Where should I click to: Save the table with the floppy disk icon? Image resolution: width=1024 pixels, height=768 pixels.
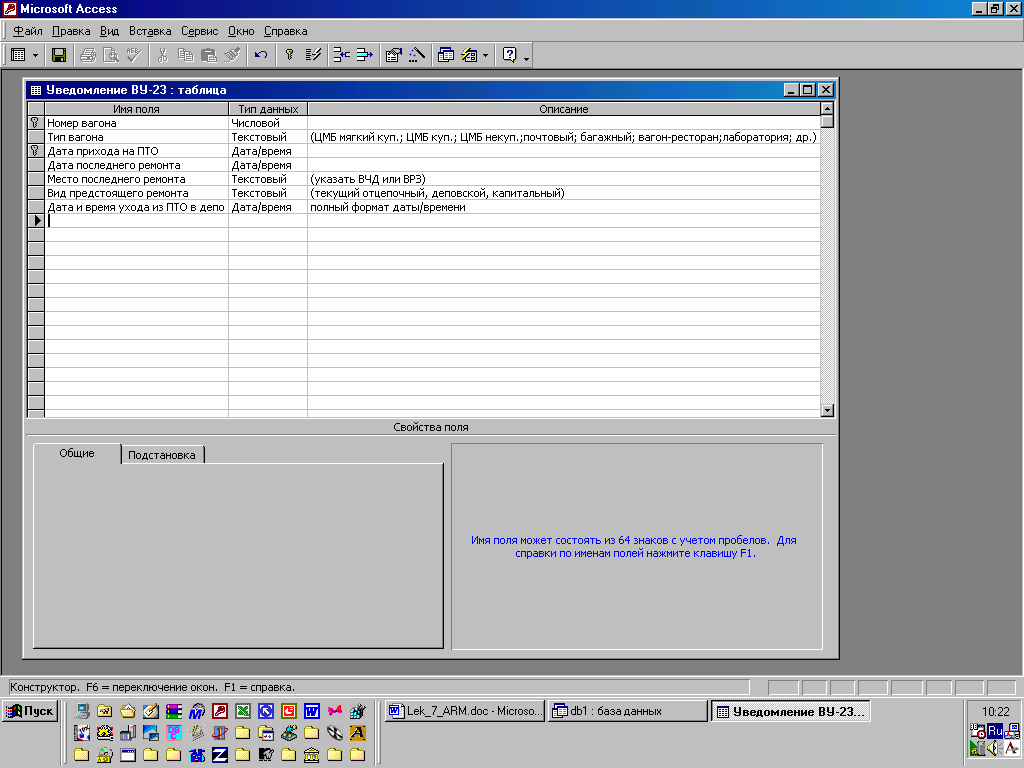click(59, 56)
